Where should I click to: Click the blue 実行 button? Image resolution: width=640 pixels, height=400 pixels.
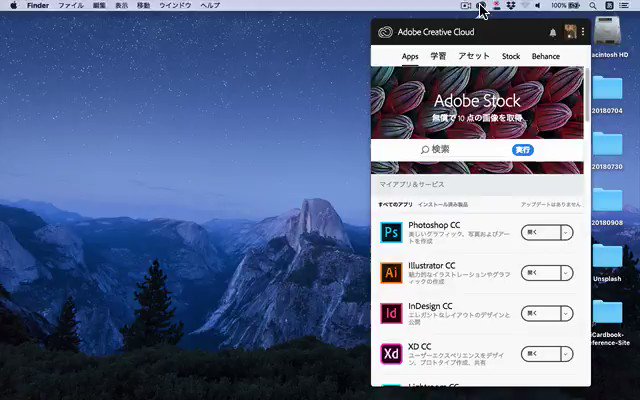pyautogui.click(x=523, y=150)
